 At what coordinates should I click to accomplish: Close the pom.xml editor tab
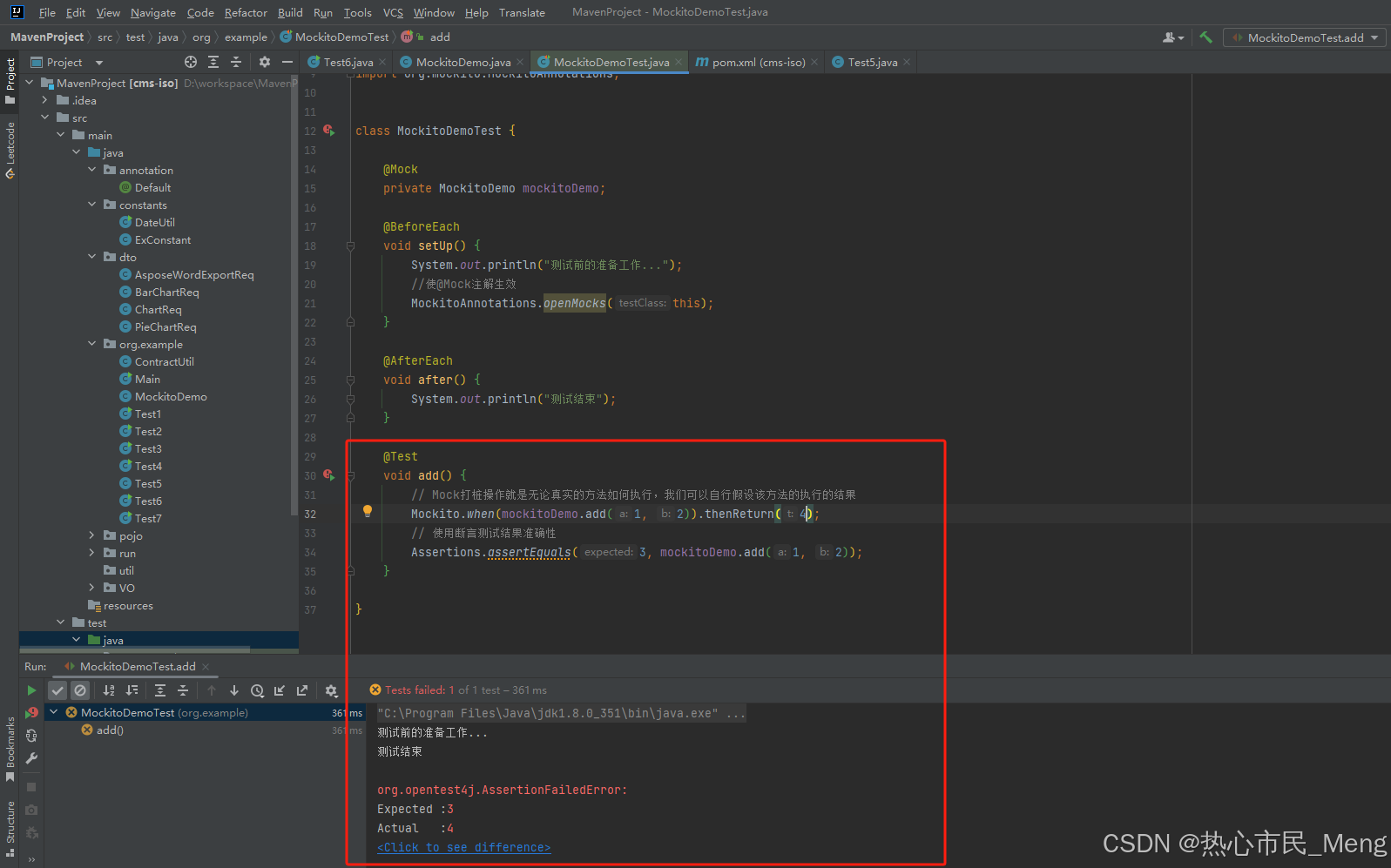pos(814,62)
